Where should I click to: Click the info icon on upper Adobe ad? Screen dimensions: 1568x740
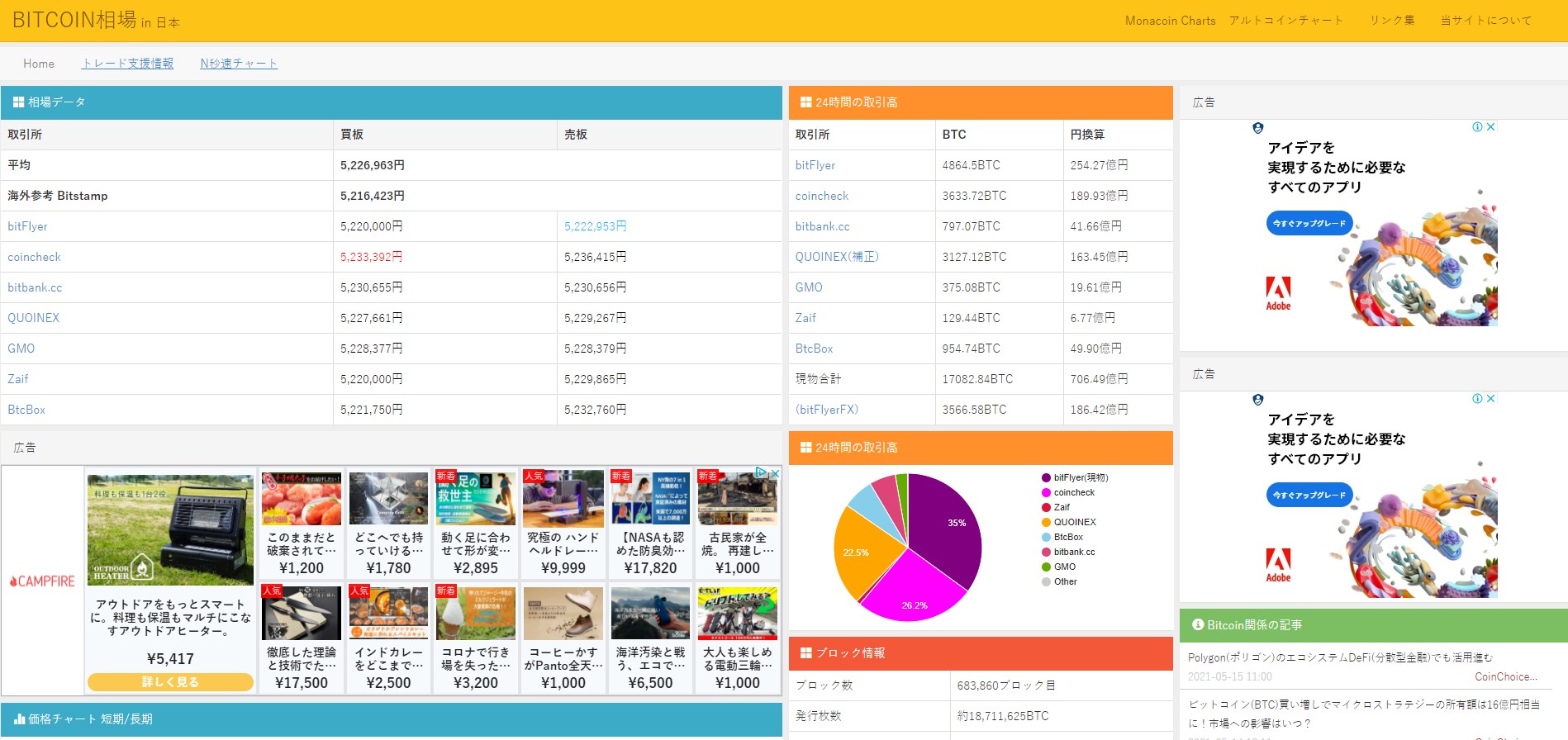pos(1477,127)
